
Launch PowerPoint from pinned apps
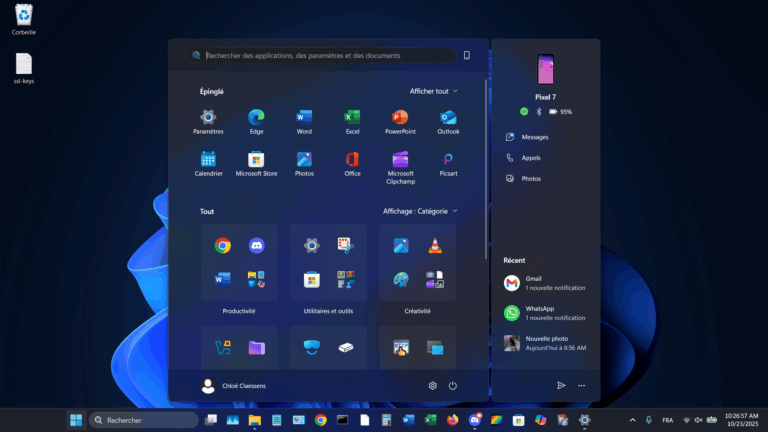pos(400,121)
